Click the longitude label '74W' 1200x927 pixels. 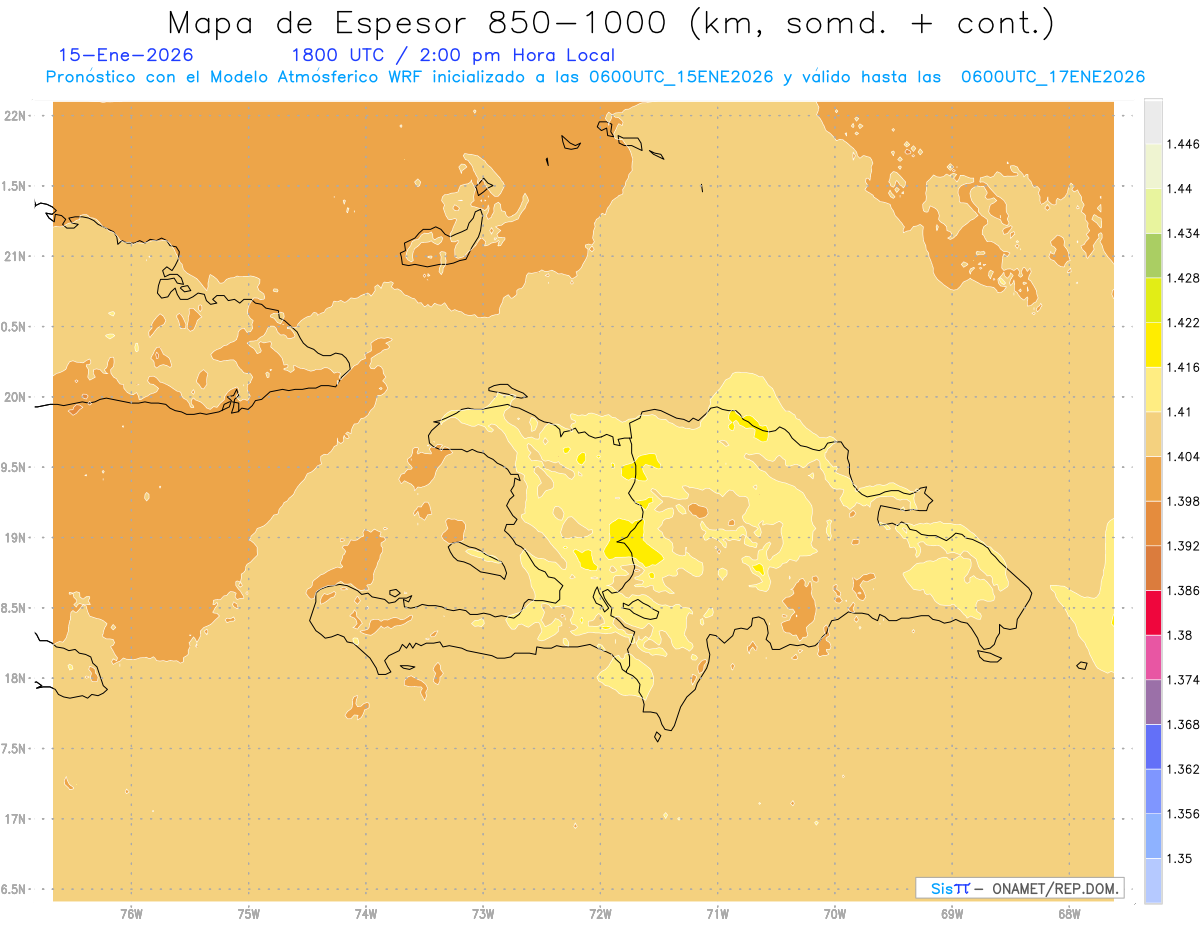pyautogui.click(x=366, y=914)
